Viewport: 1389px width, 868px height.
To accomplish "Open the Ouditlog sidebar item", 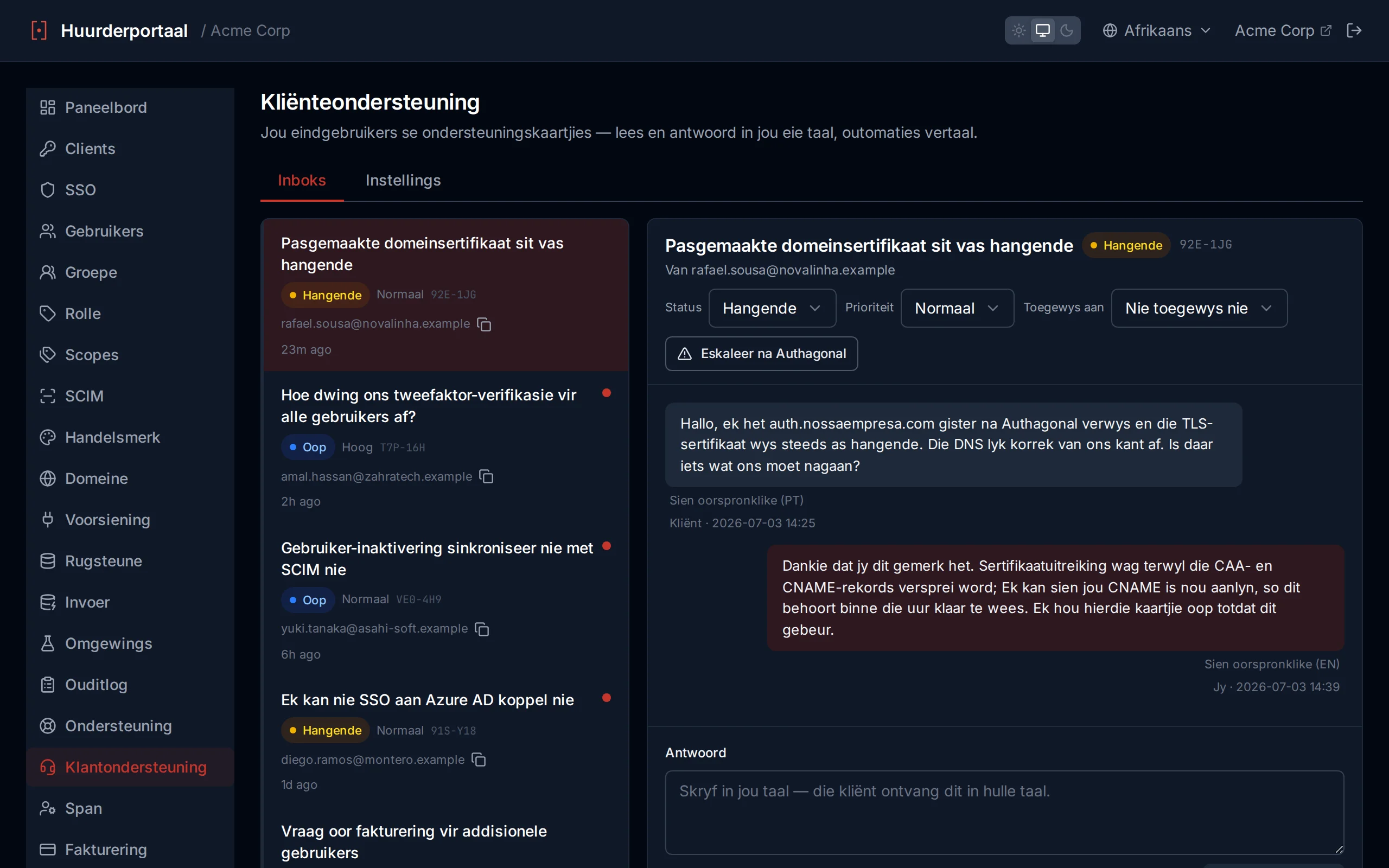I will [x=130, y=685].
